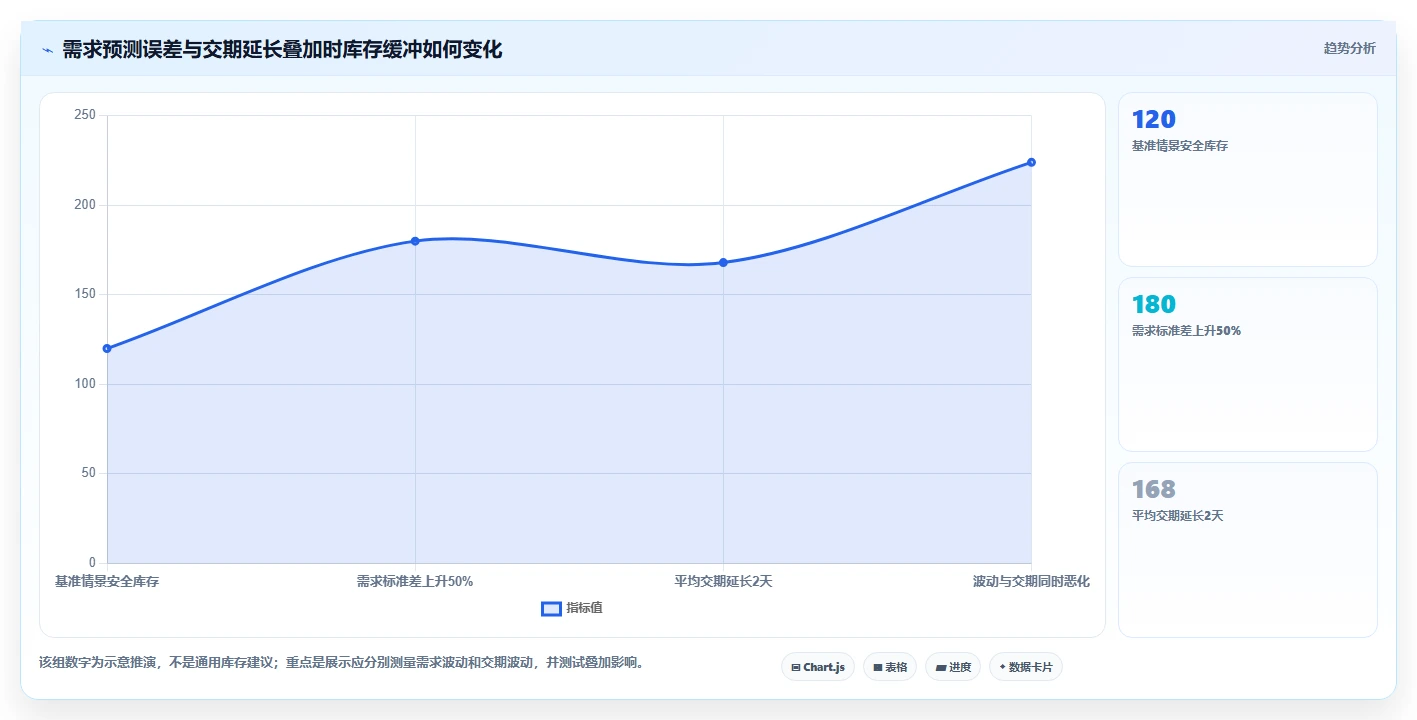The height and width of the screenshot is (720, 1417).
Task: Open the 180 需求标准差上升50% card
Action: tap(1248, 365)
